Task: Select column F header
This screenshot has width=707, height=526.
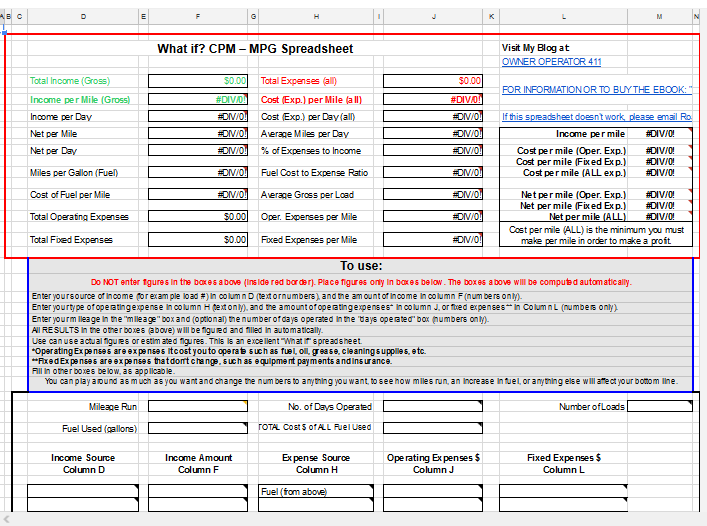Action: [198, 17]
